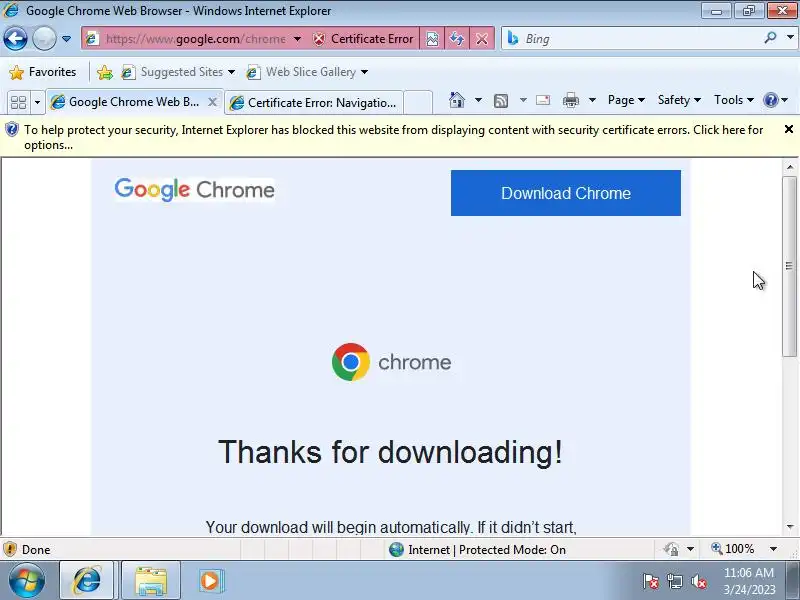The width and height of the screenshot is (800, 600).
Task: Click the scrollbar up arrow
Action: tap(790, 167)
